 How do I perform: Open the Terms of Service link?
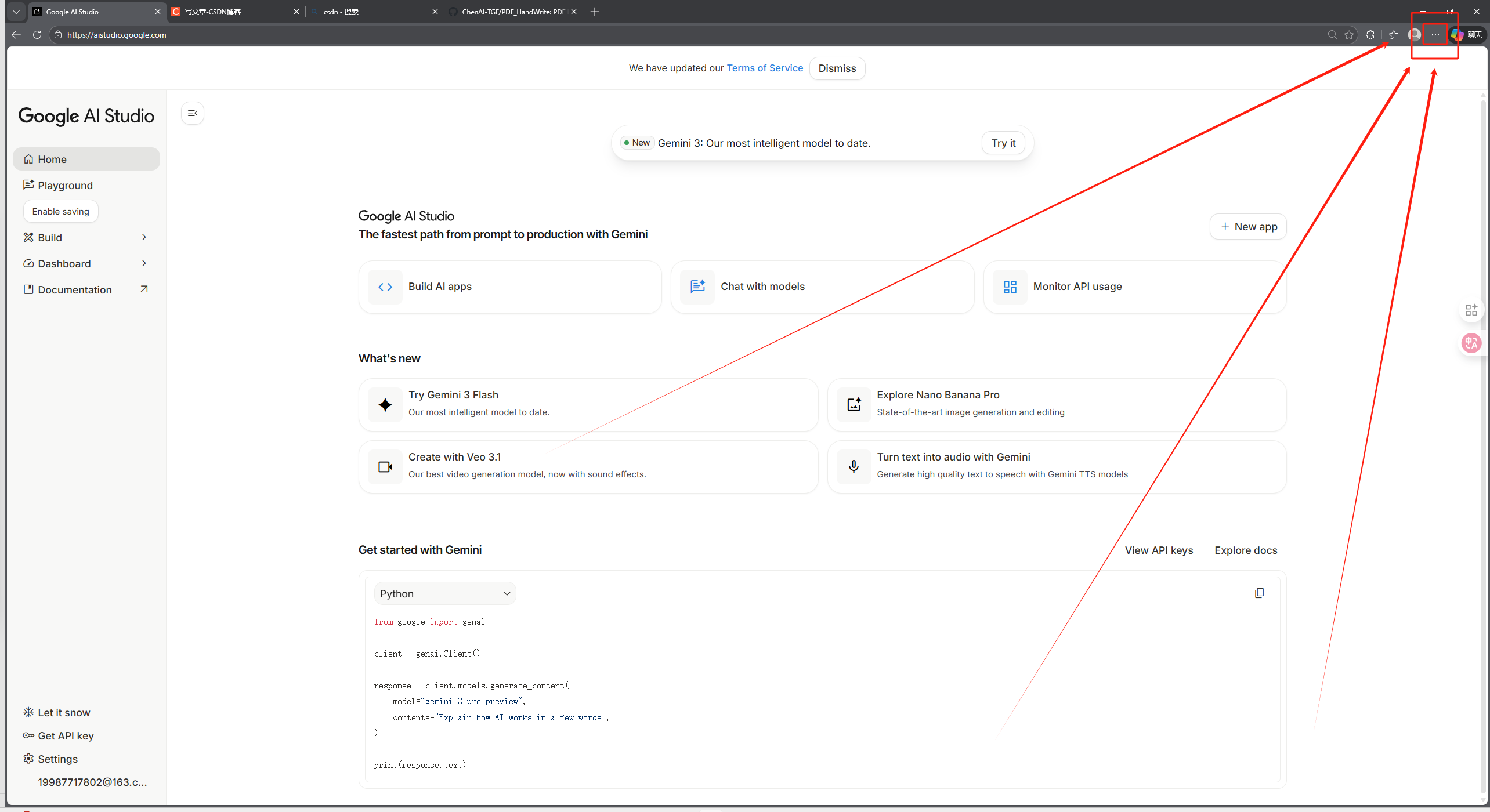(765, 68)
